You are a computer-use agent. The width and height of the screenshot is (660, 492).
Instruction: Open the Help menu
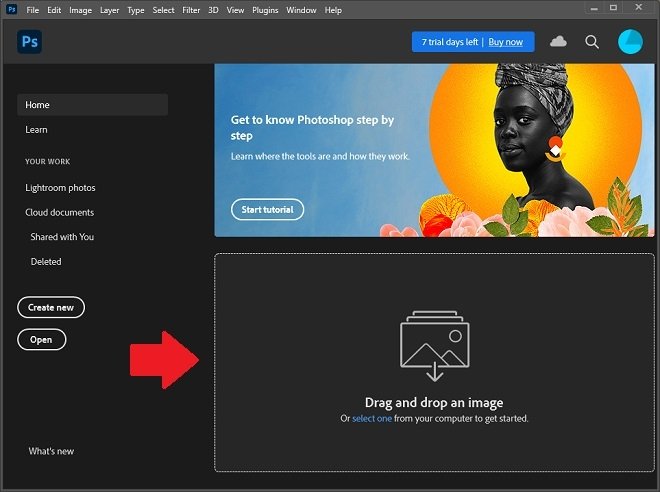tap(333, 10)
